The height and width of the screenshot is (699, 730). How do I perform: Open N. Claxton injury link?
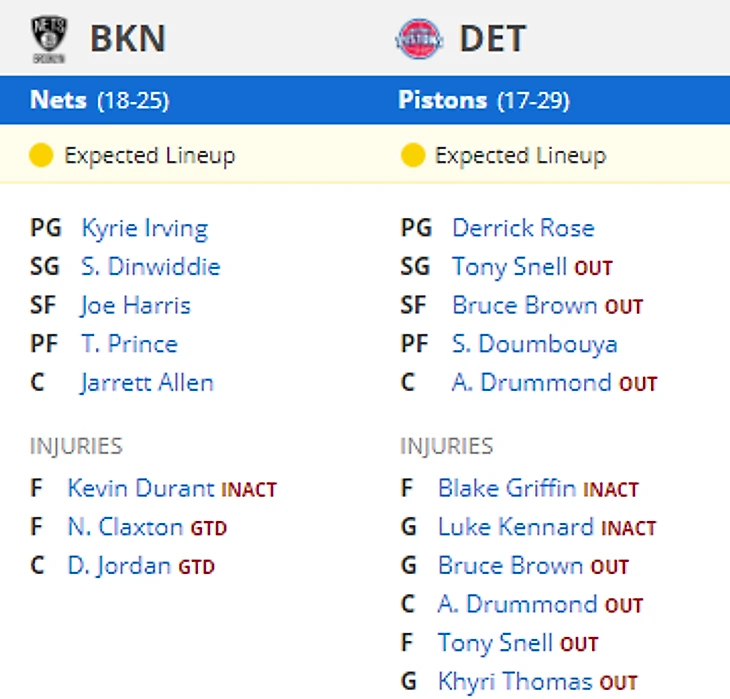coord(125,527)
